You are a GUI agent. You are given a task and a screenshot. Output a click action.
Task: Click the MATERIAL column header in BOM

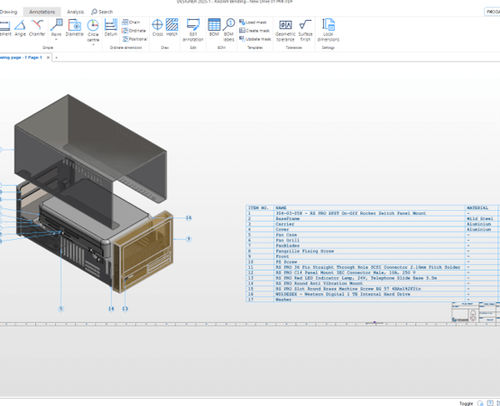click(x=477, y=208)
